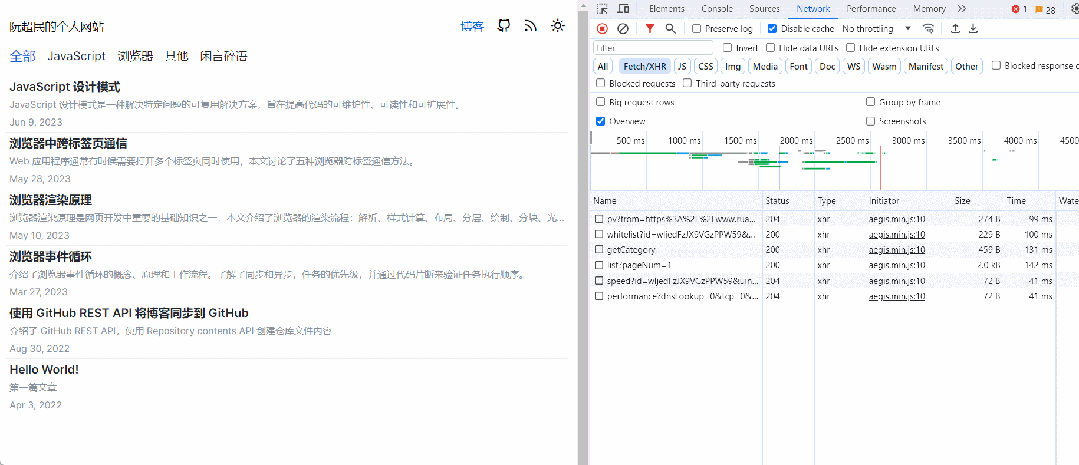Enable the Preserve log checkbox
1079x465 pixels.
[697, 29]
